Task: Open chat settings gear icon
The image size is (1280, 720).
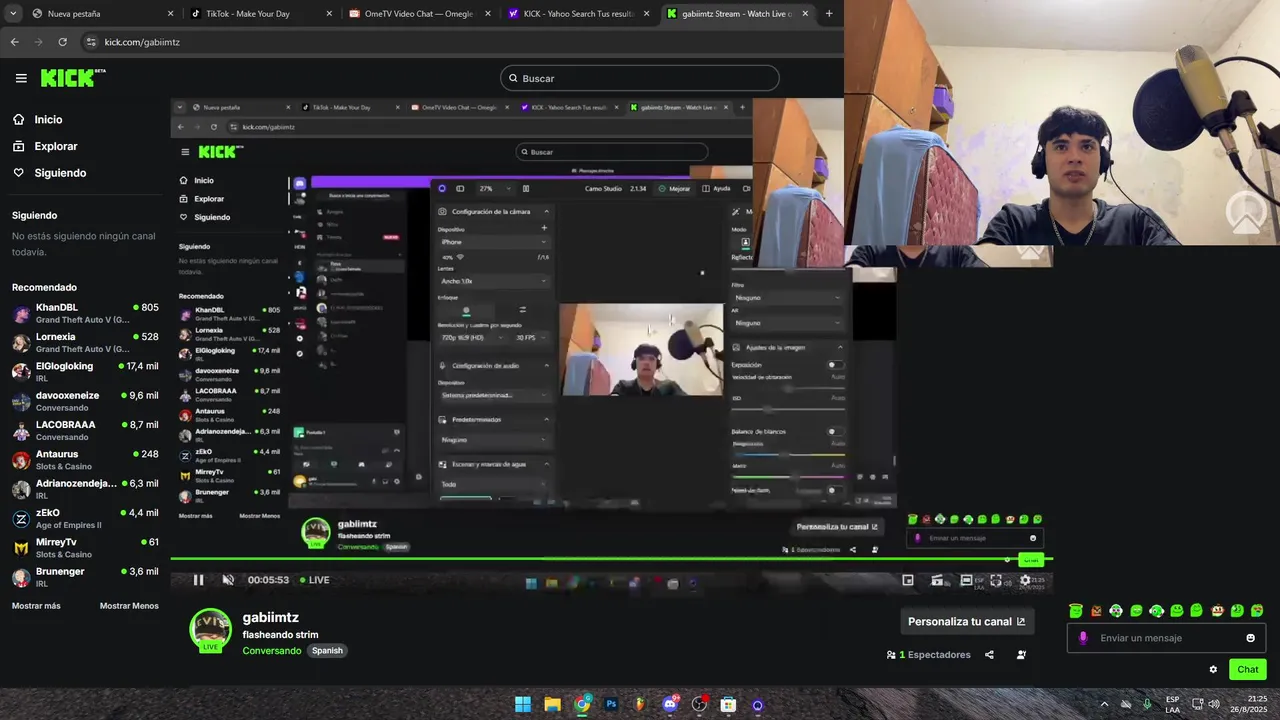Action: (x=1213, y=670)
